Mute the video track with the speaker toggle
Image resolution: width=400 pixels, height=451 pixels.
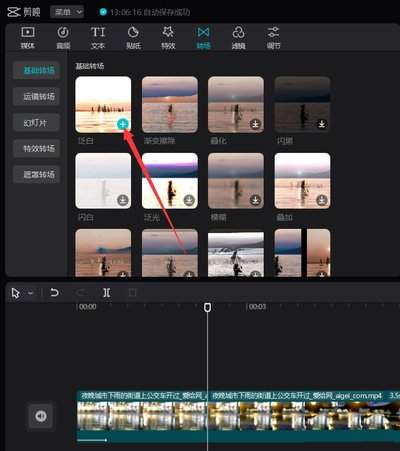(x=41, y=416)
